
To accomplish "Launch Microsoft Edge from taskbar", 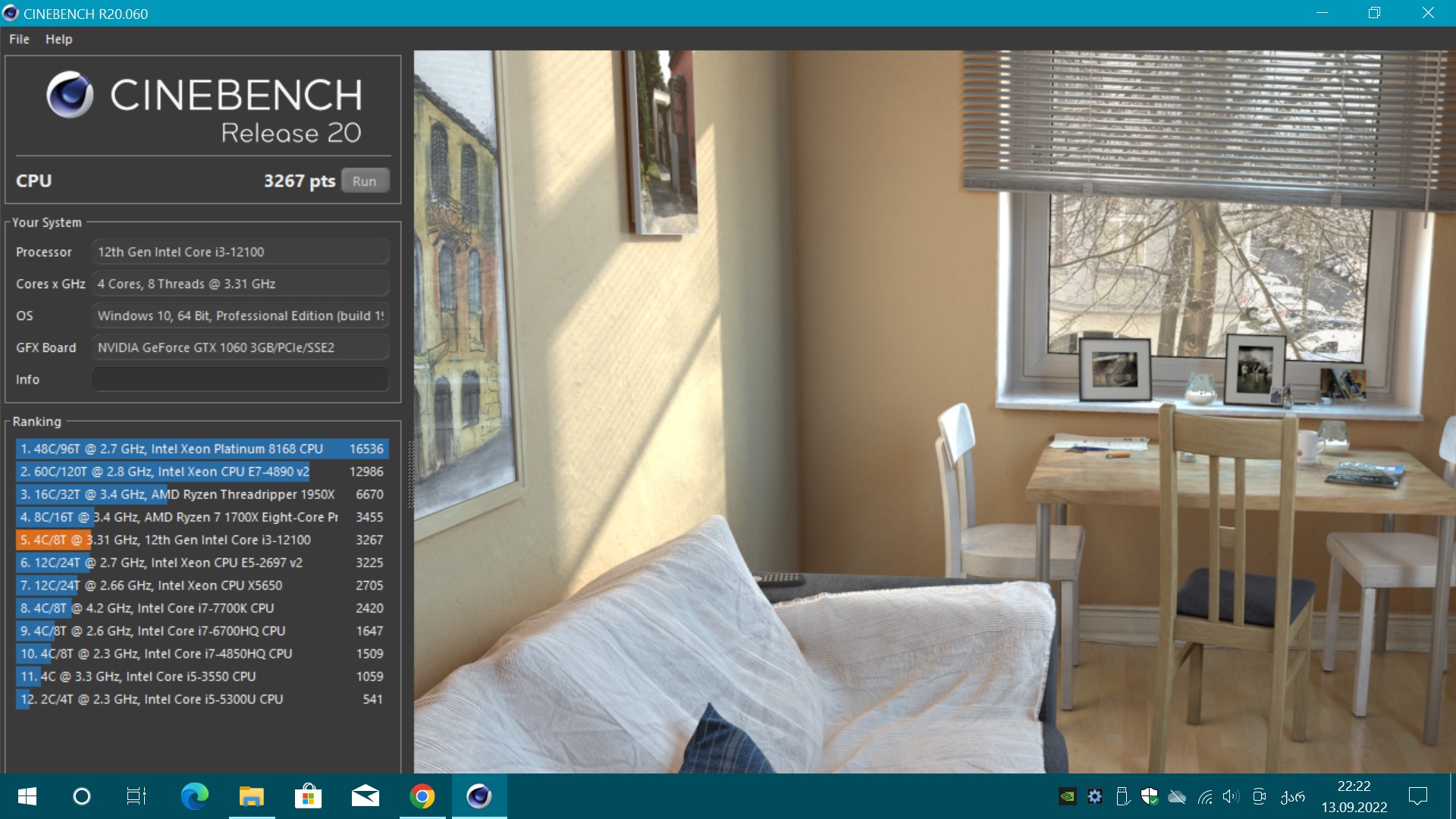I will pyautogui.click(x=194, y=796).
